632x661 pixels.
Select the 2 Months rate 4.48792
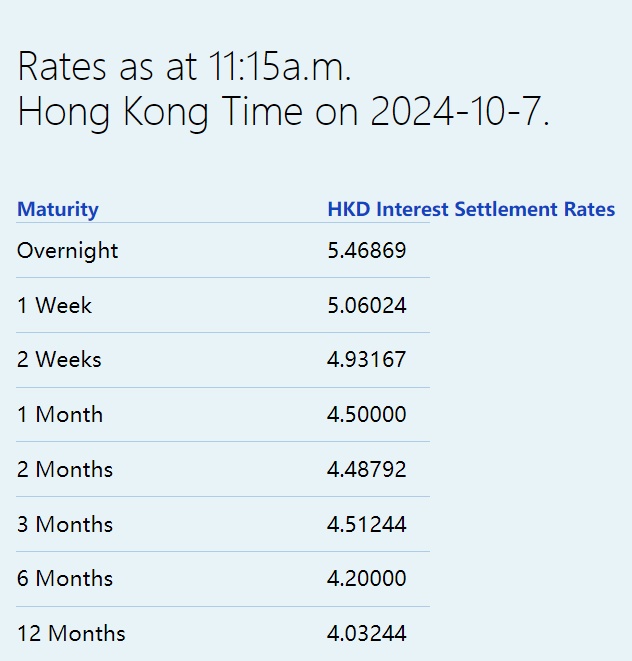tap(367, 469)
